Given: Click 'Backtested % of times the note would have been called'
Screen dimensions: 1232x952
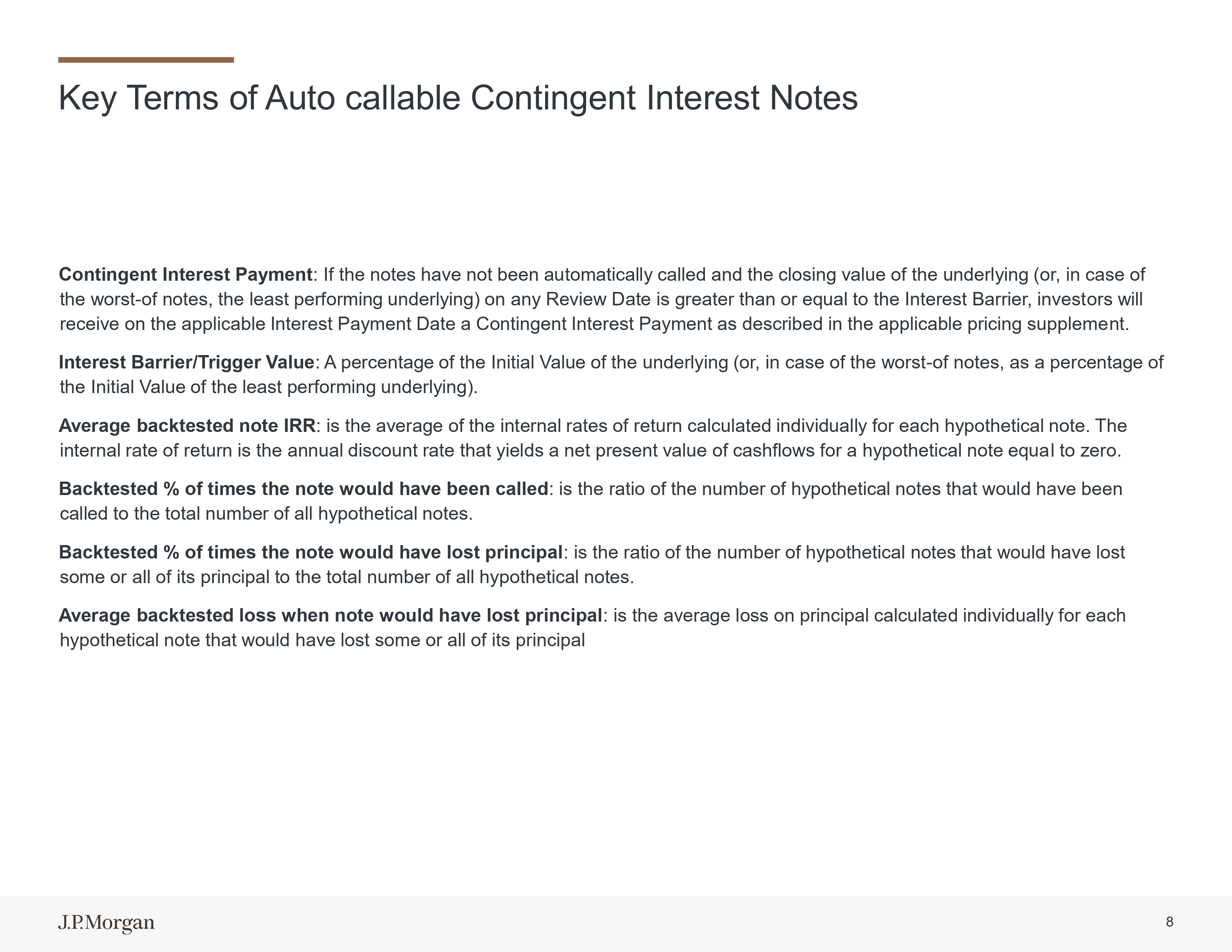Looking at the screenshot, I should [x=304, y=489].
